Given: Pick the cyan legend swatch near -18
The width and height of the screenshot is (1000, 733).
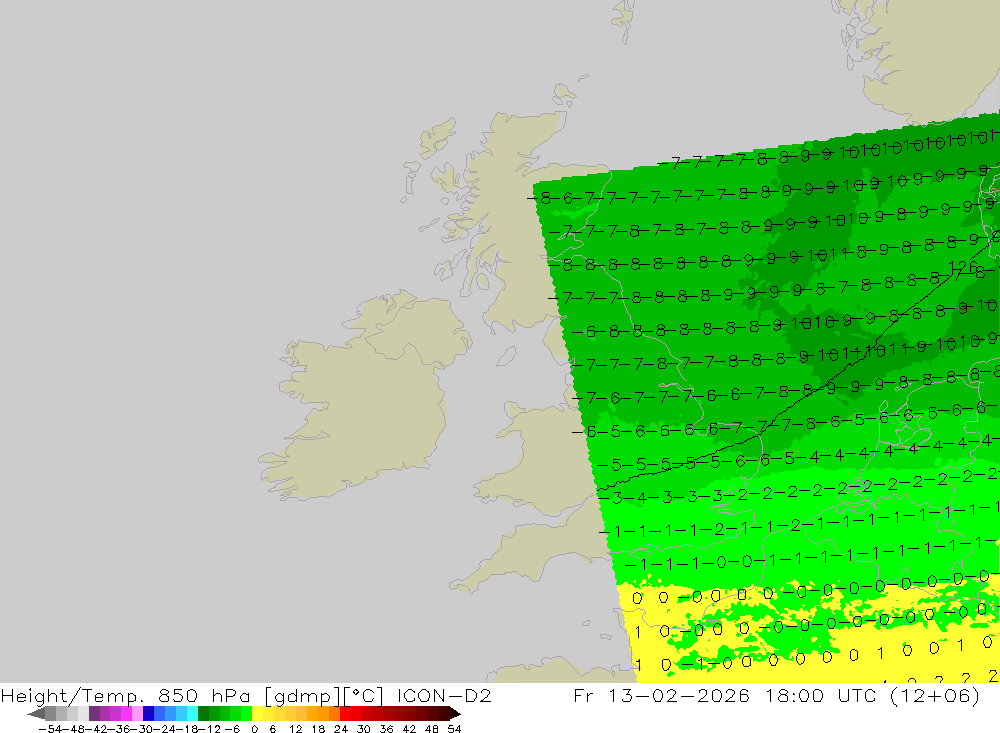Looking at the screenshot, I should (x=192, y=713).
